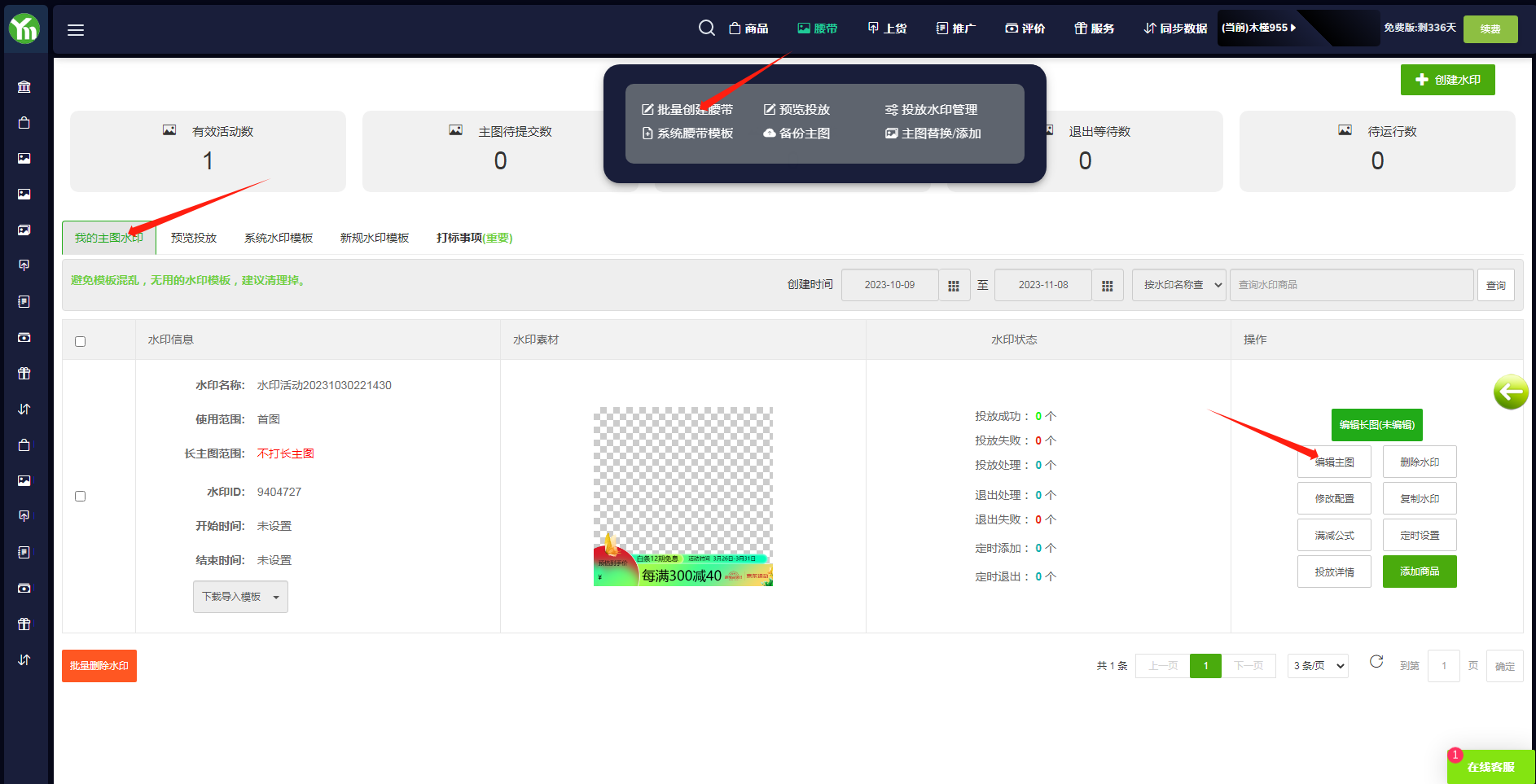This screenshot has height=784, width=1536.
Task: Open the end date calendar icon
Action: [1107, 286]
